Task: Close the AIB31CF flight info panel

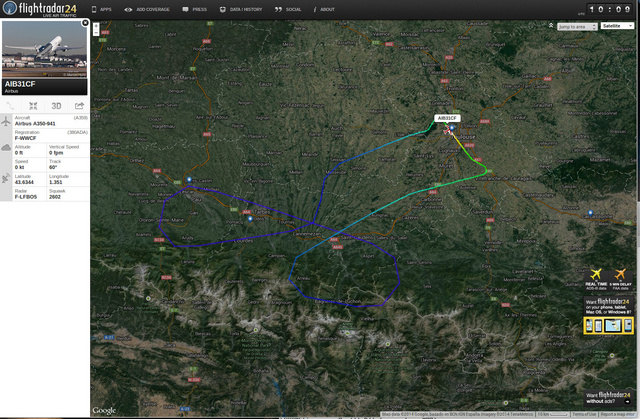Action: (85, 23)
